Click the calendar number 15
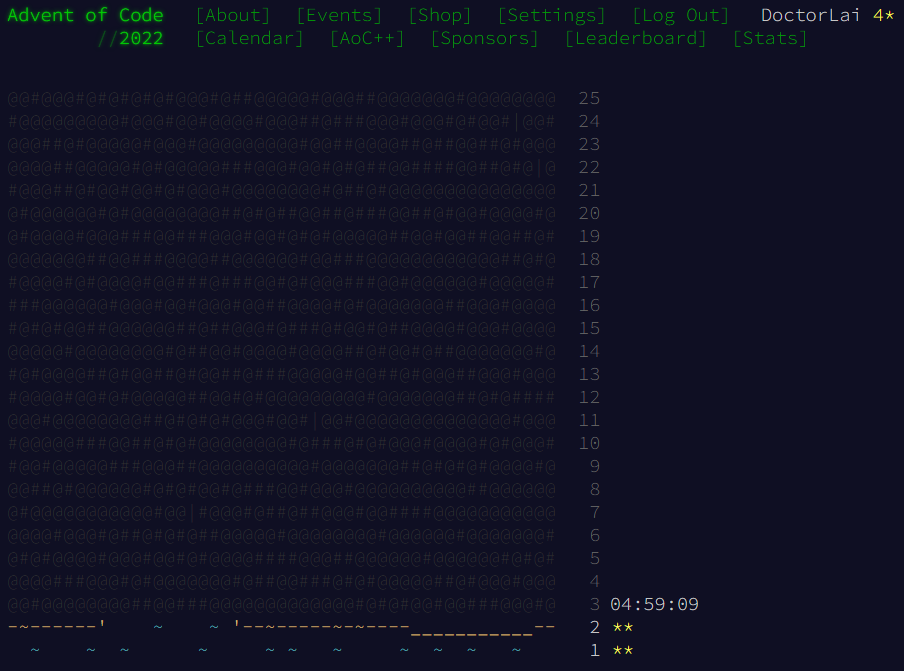Screen dimensions: 904x671 point(589,328)
